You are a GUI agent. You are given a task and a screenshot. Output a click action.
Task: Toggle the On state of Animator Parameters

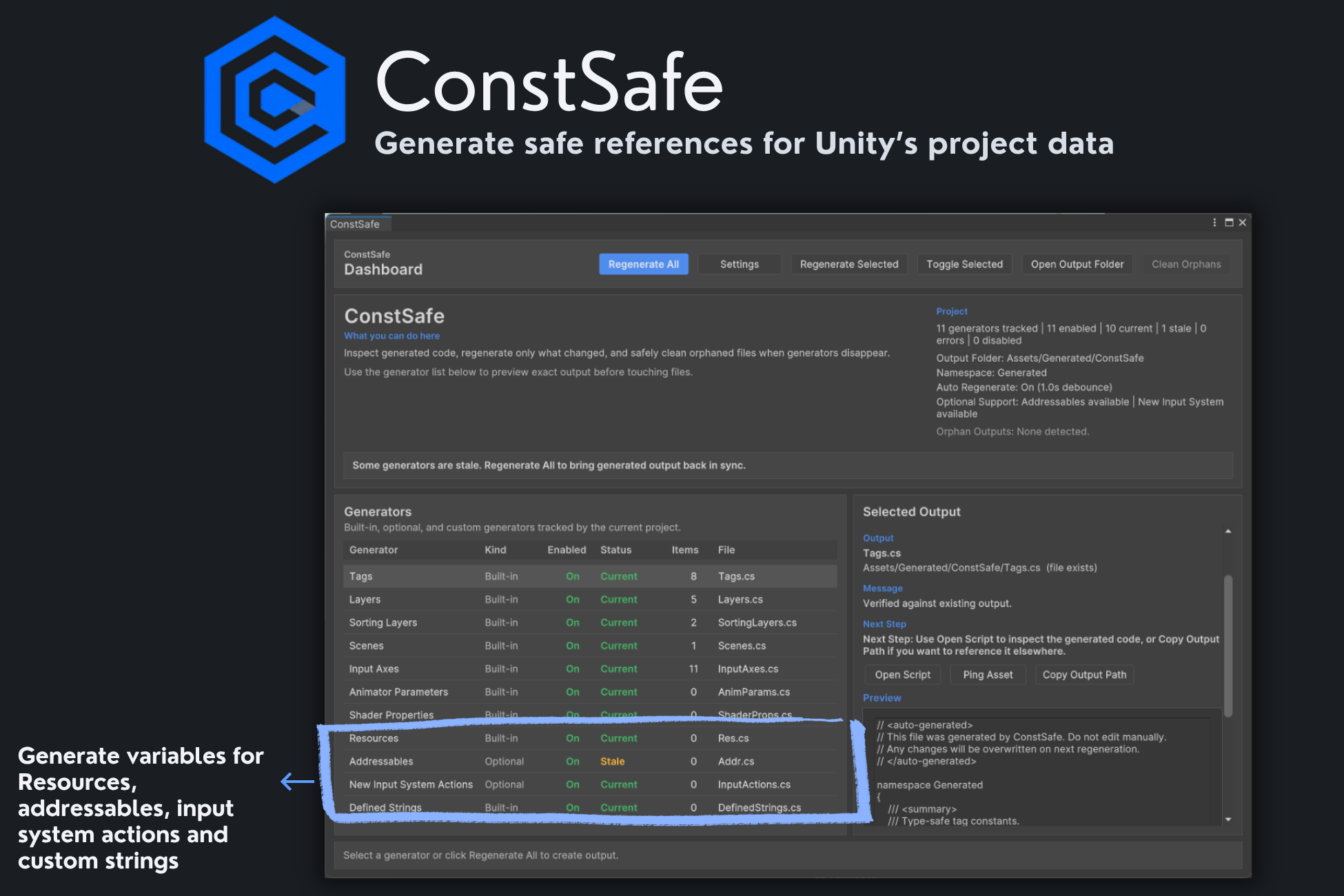coord(573,692)
